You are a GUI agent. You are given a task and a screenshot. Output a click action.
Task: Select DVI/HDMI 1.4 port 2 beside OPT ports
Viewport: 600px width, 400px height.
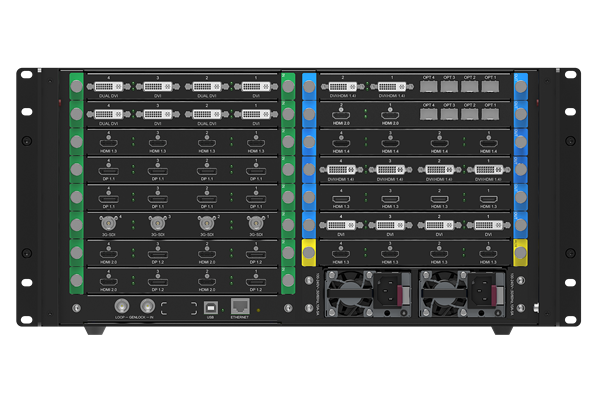(343, 87)
